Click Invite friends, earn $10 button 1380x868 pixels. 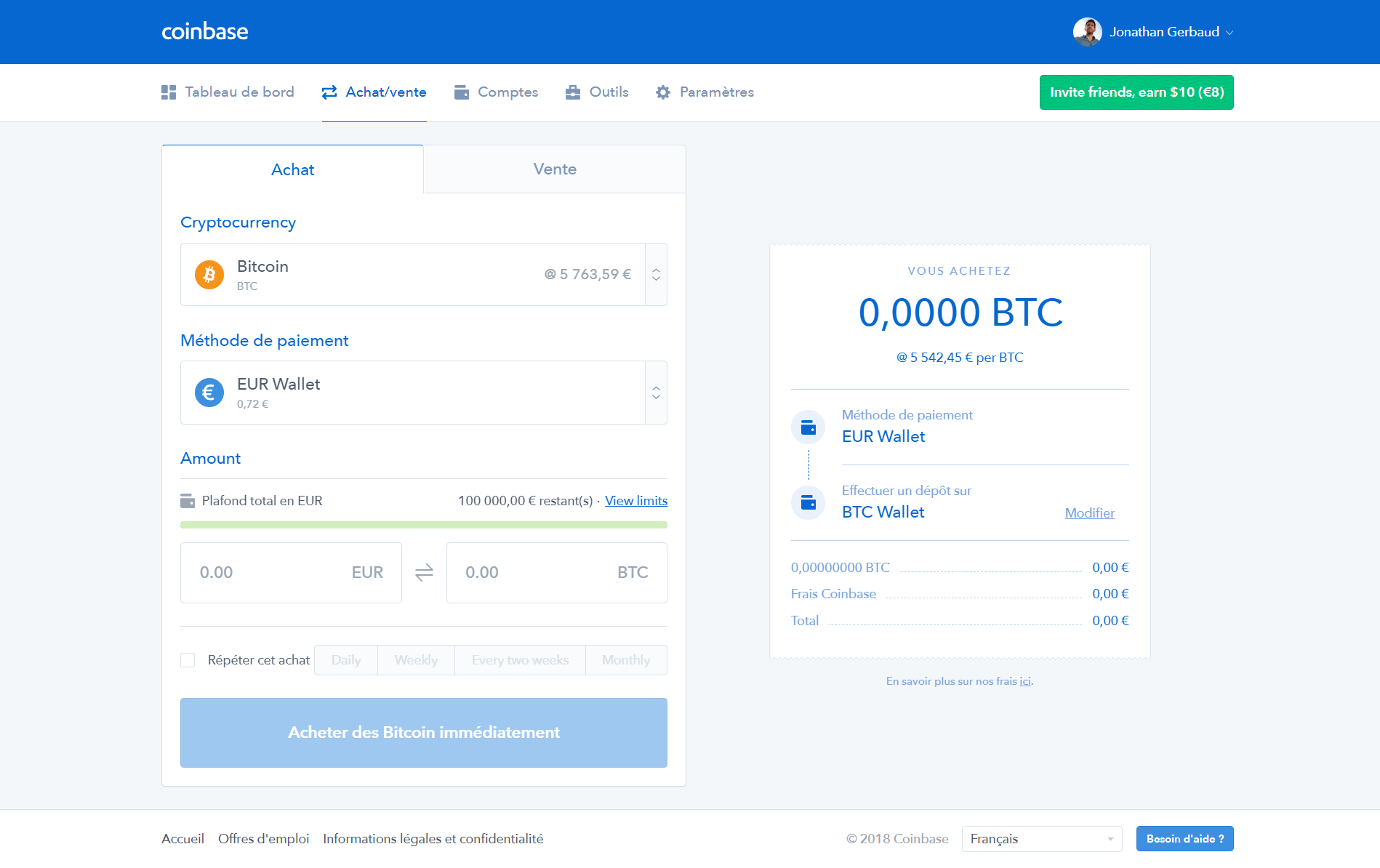[x=1136, y=92]
